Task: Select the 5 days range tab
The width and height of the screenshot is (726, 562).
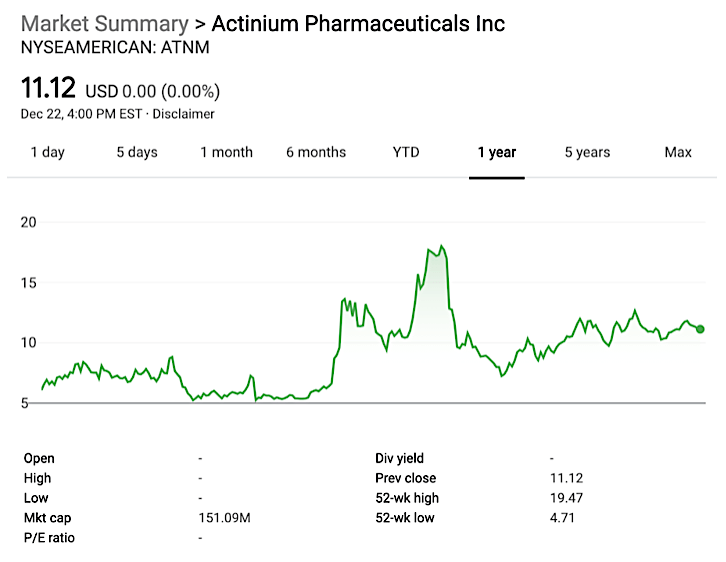Action: 136,152
